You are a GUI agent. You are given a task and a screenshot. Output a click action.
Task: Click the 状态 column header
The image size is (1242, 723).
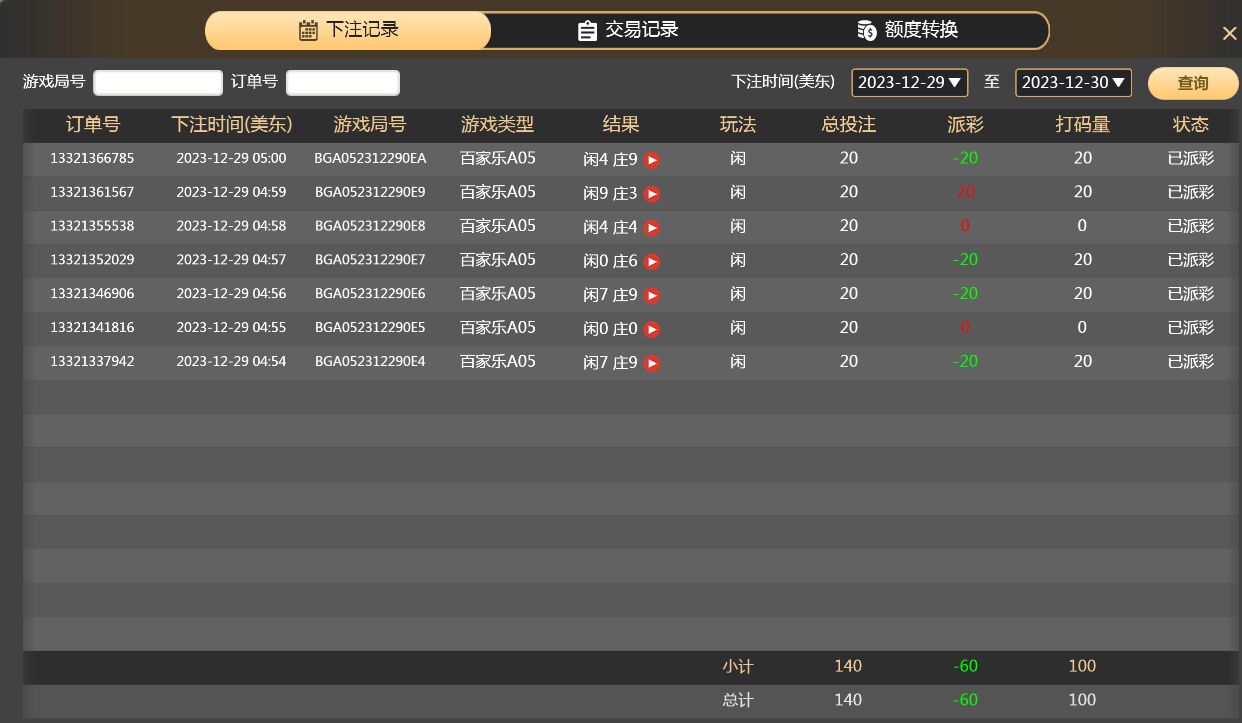coord(1190,125)
